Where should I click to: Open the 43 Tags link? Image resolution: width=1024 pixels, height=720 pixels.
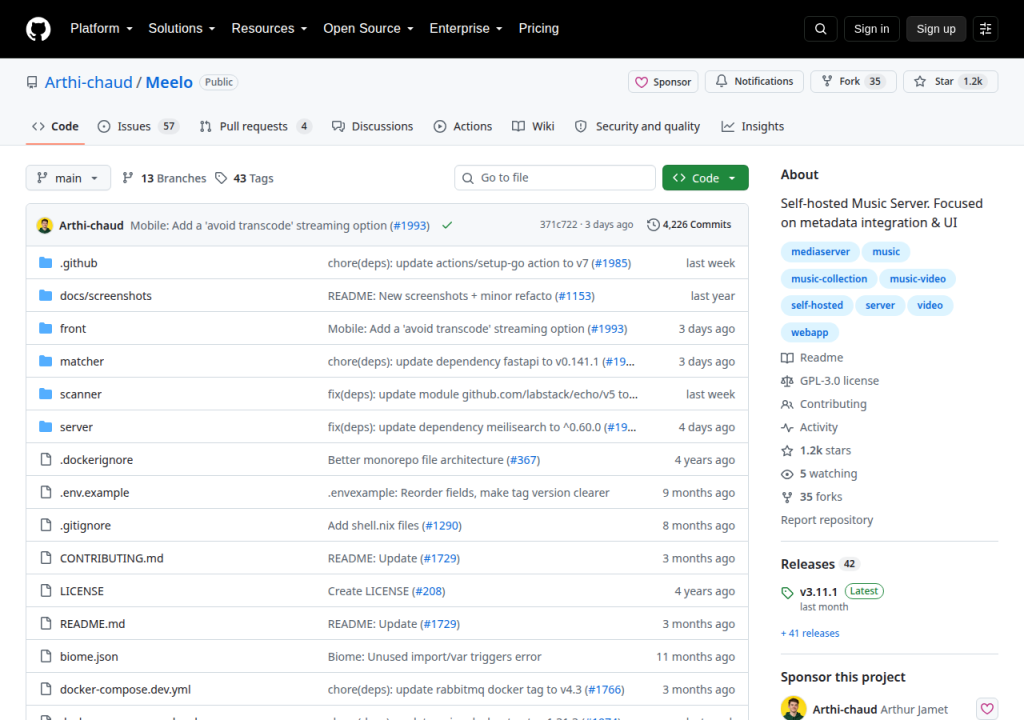pos(245,178)
